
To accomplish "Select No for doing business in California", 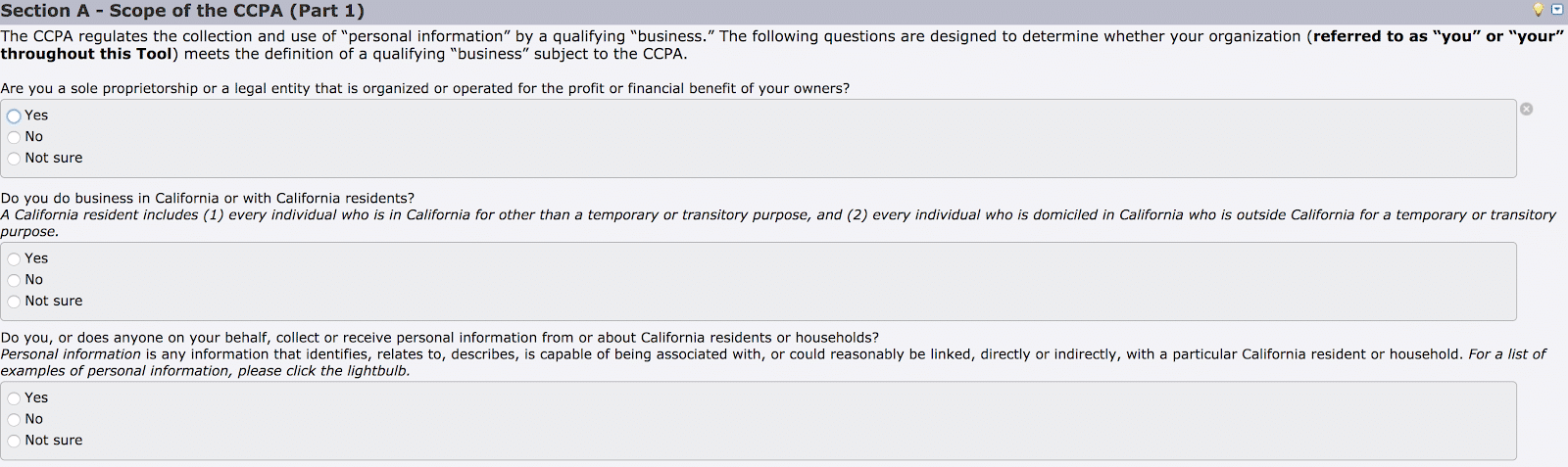I will [14, 280].
